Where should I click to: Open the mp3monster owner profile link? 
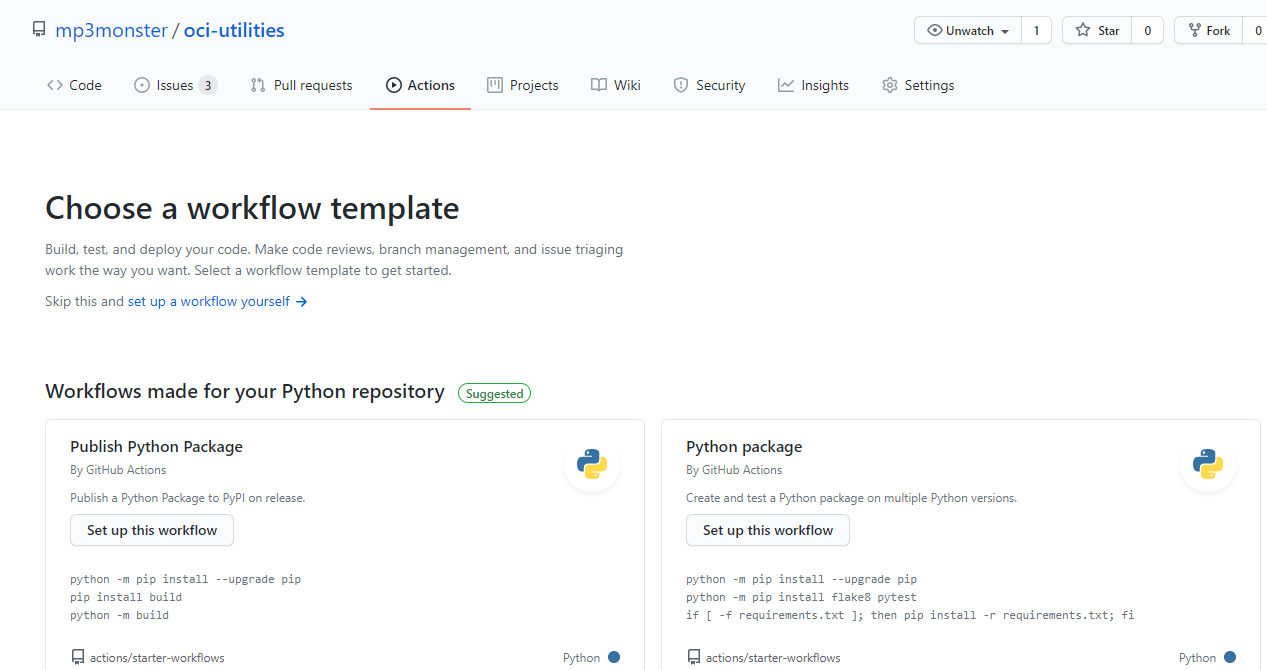tap(111, 30)
